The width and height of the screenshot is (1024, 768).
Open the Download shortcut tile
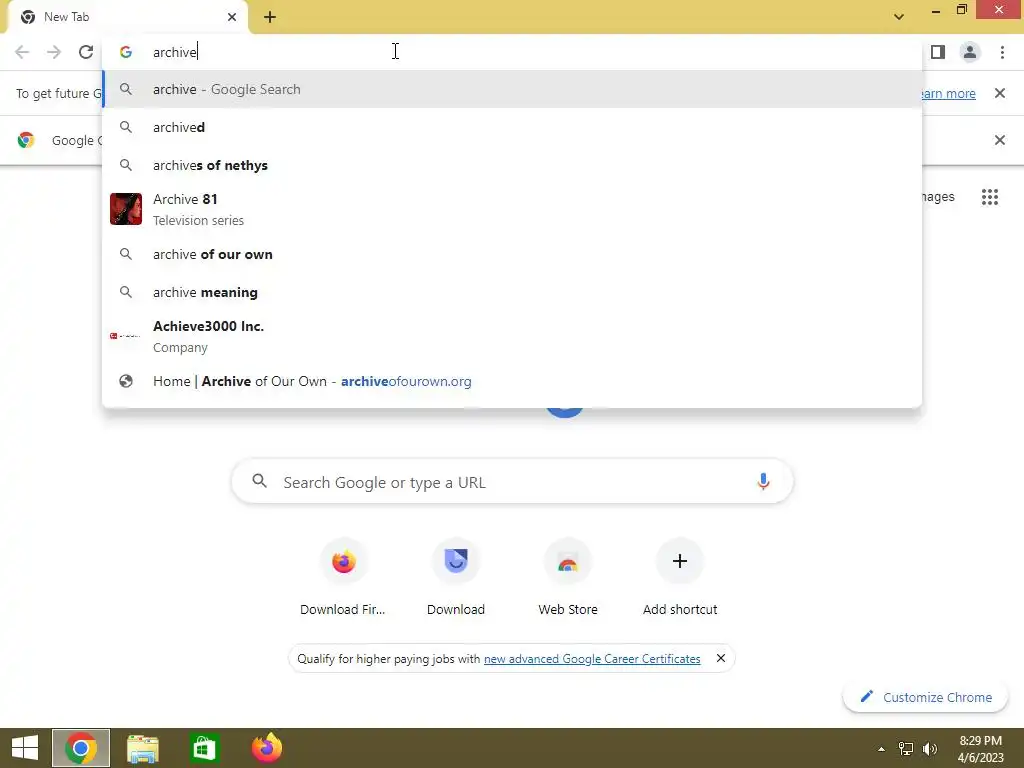click(x=456, y=577)
